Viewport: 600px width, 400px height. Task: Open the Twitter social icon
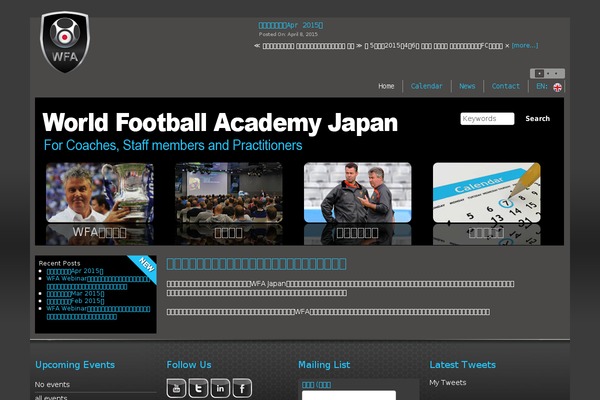click(198, 389)
